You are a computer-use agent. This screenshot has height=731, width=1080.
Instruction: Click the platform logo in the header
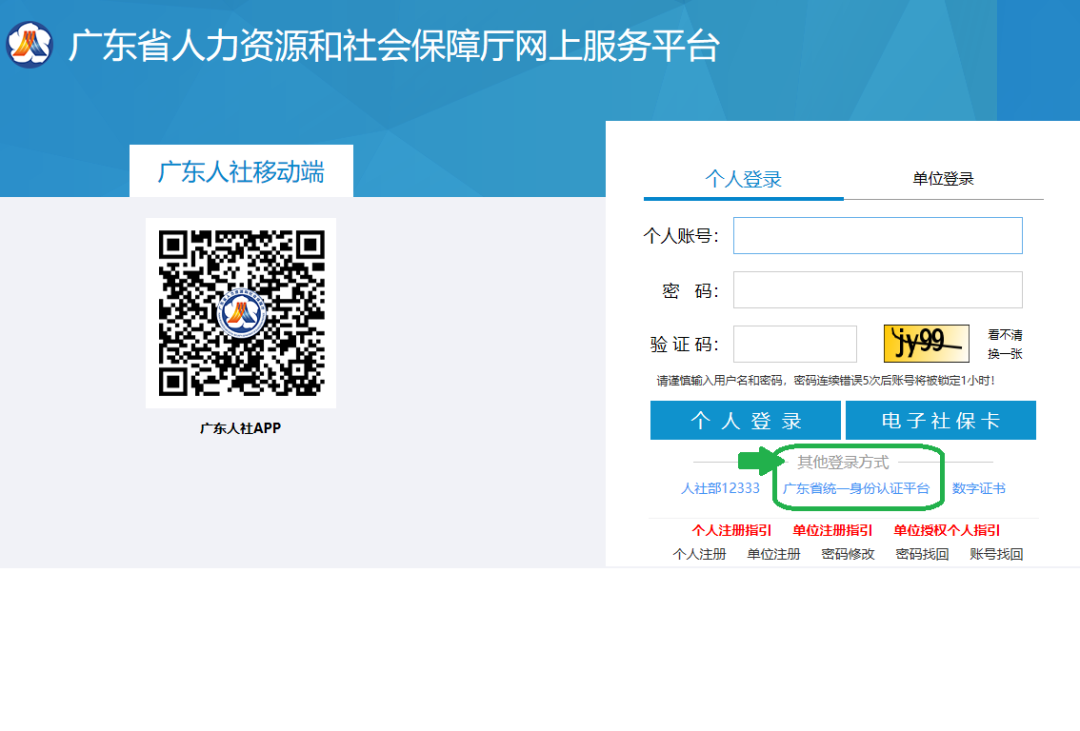tap(30, 45)
